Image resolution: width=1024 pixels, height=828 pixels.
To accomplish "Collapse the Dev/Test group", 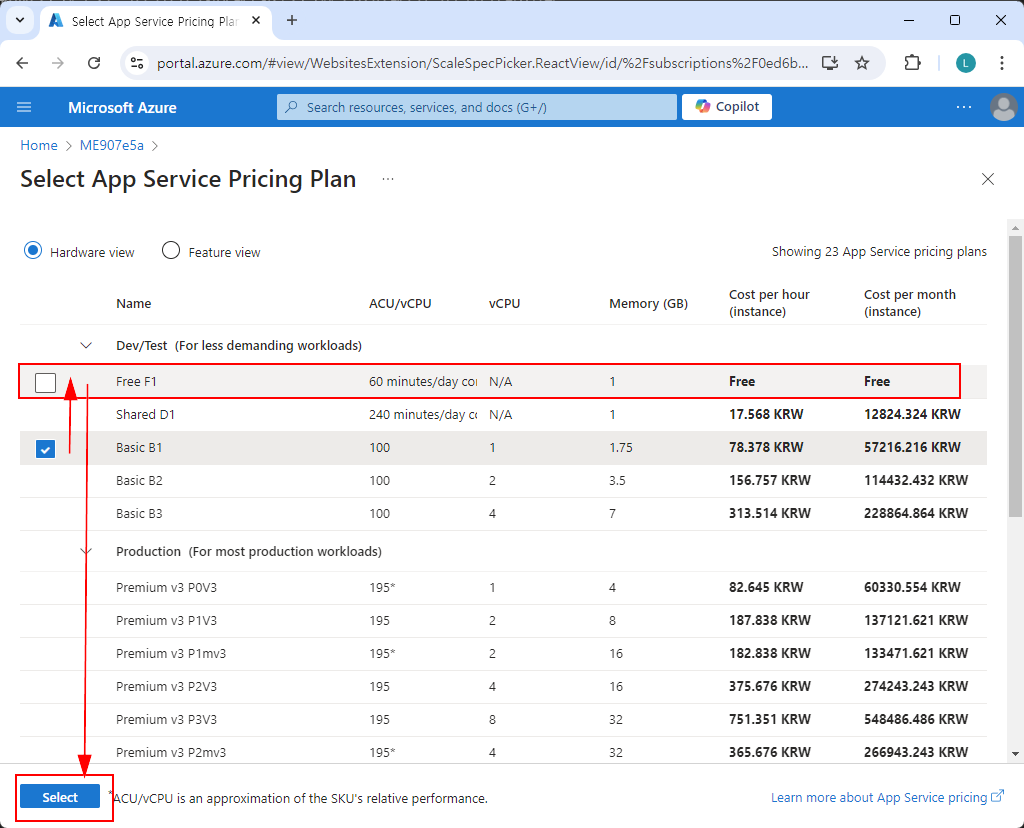I will coord(86,345).
